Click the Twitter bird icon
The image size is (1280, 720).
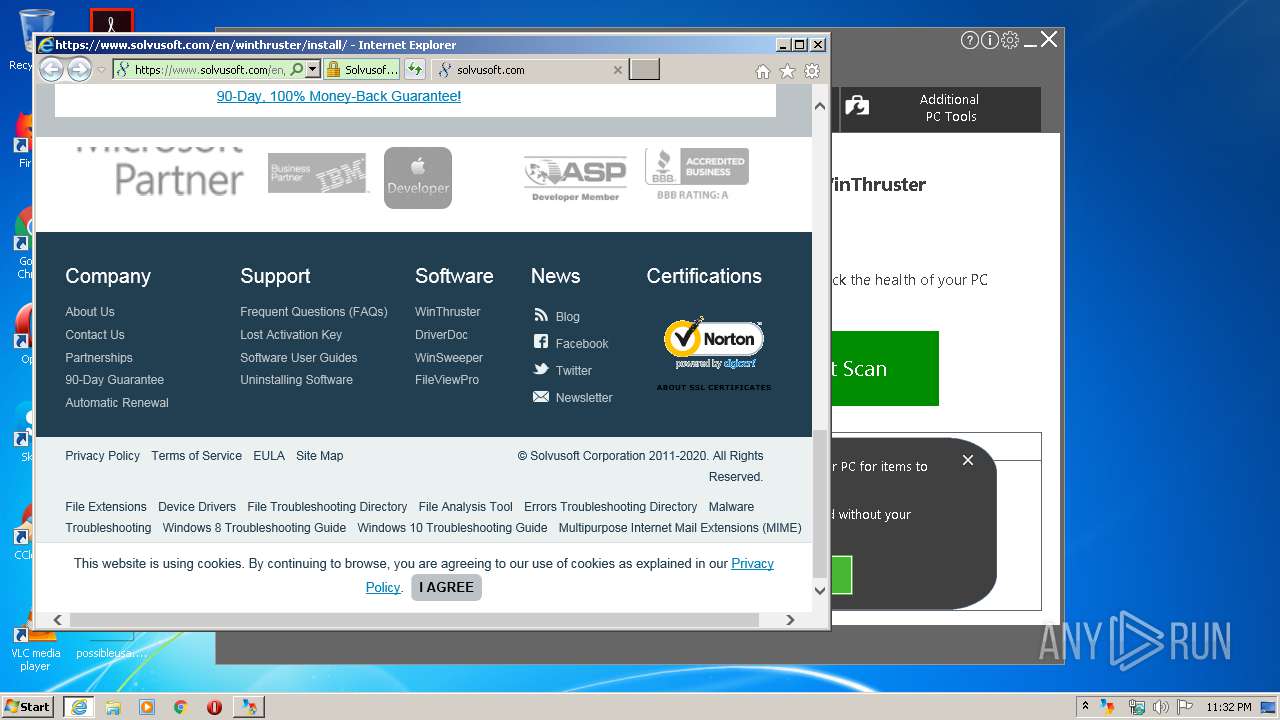(x=541, y=369)
